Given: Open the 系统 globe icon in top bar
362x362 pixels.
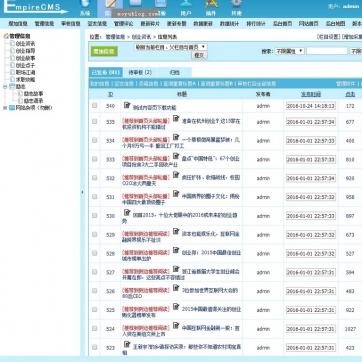Looking at the screenshot, I should [85, 4].
